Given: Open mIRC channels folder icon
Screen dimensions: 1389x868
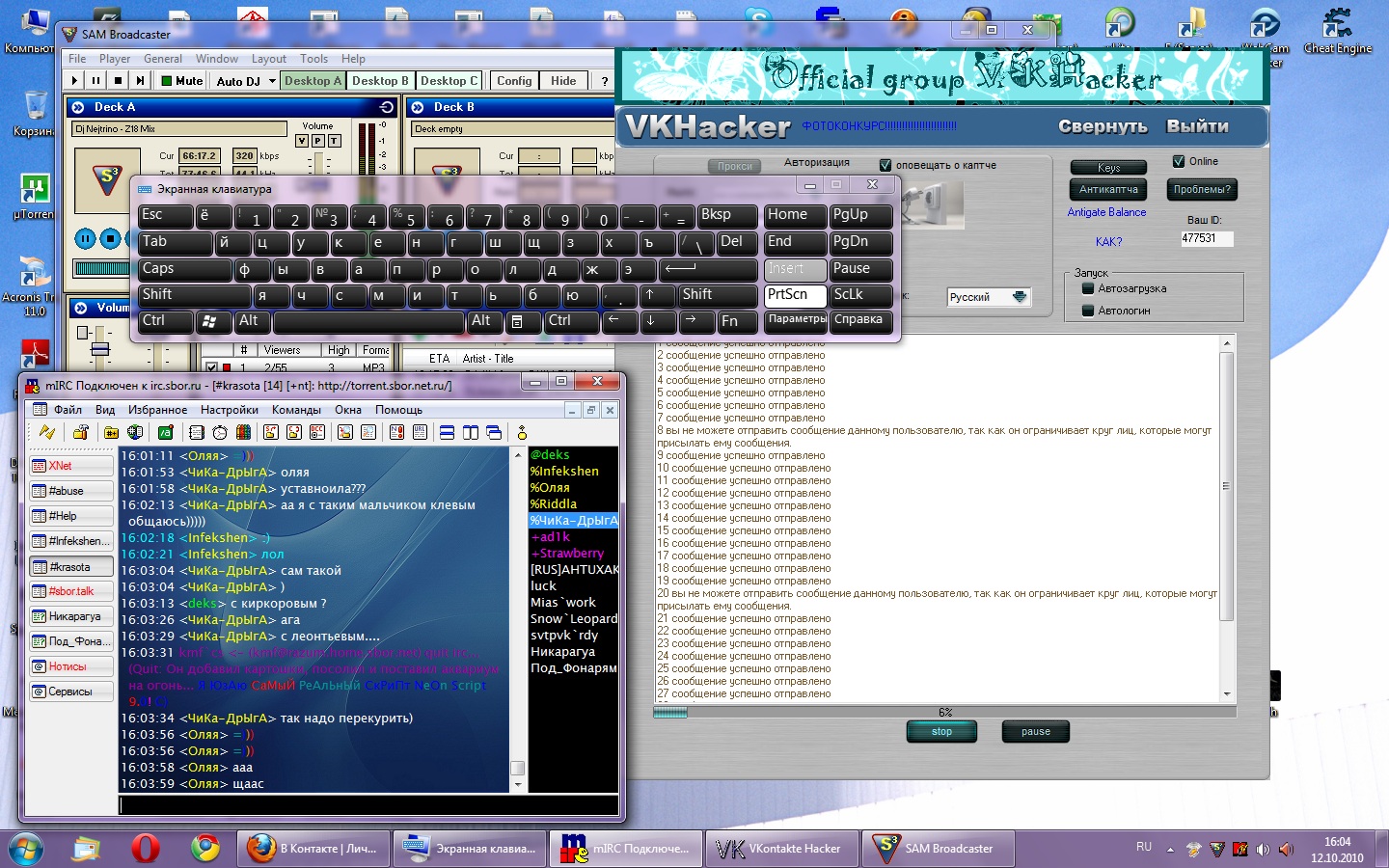Looking at the screenshot, I should coord(112,432).
